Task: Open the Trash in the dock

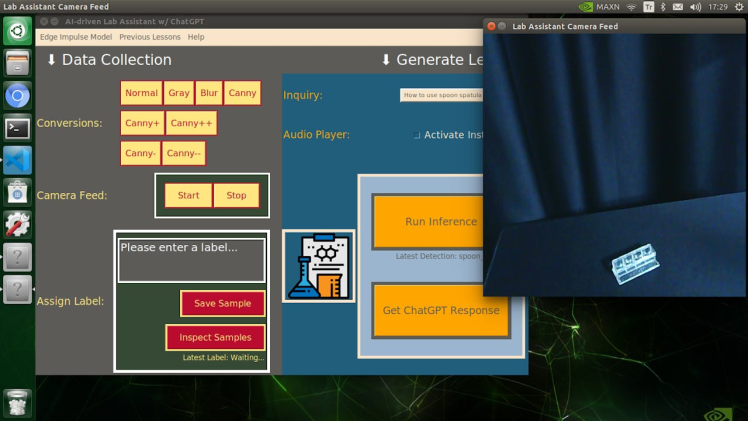Action: (17, 404)
